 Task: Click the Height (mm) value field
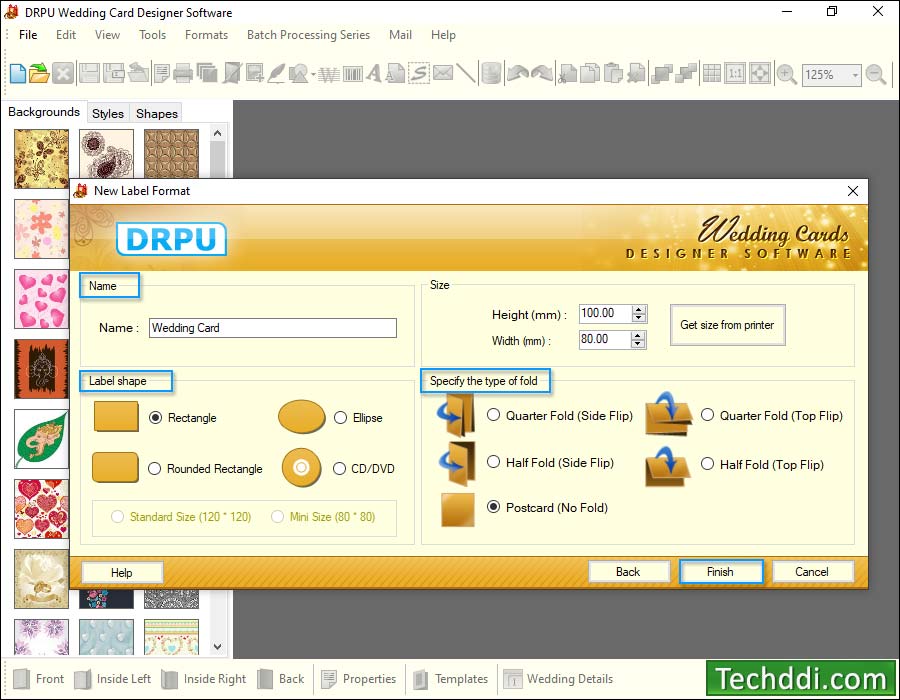point(606,313)
